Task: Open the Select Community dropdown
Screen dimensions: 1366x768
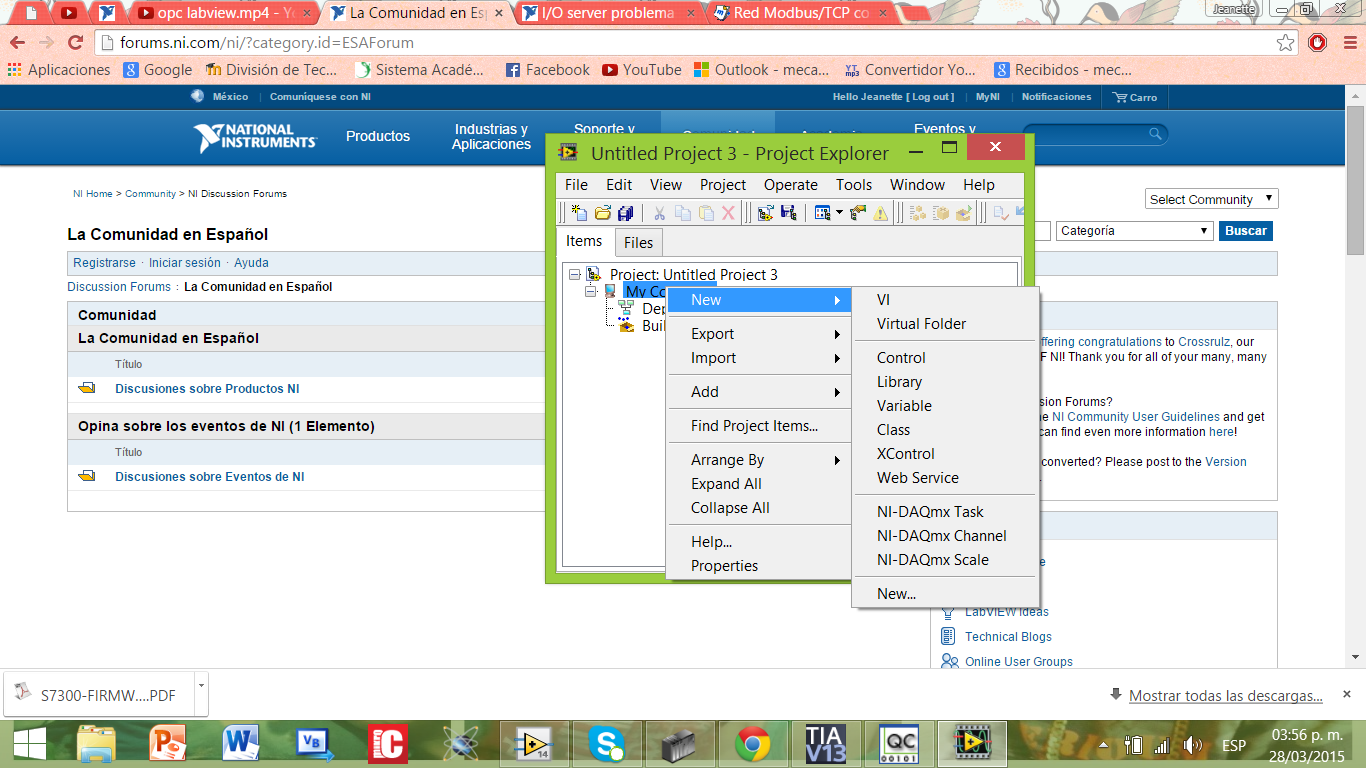Action: [x=1211, y=199]
